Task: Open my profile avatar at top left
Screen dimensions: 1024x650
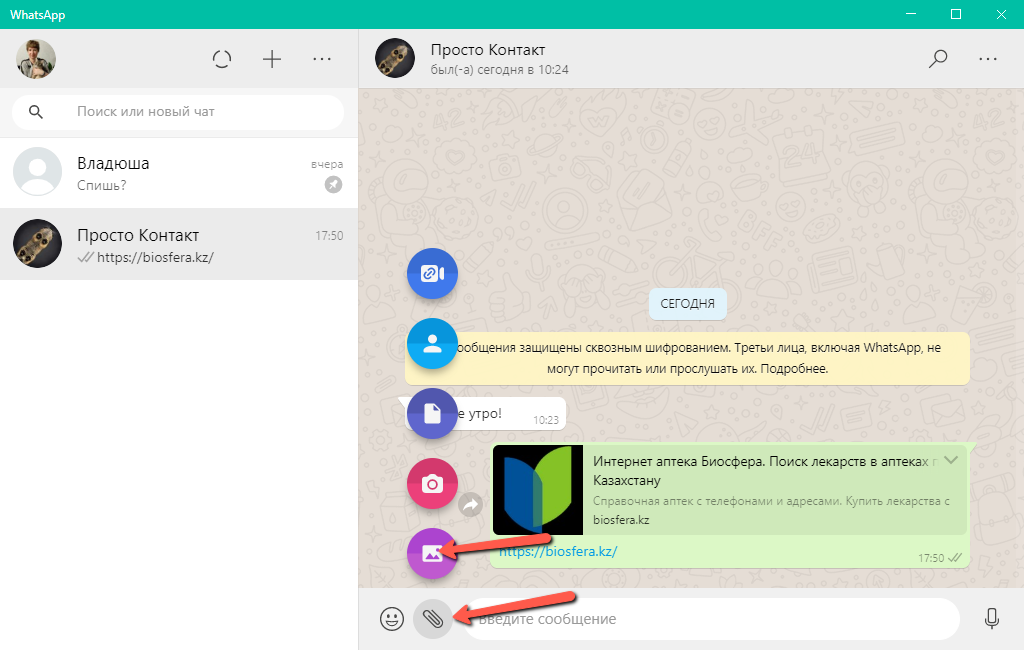Action: tap(36, 59)
